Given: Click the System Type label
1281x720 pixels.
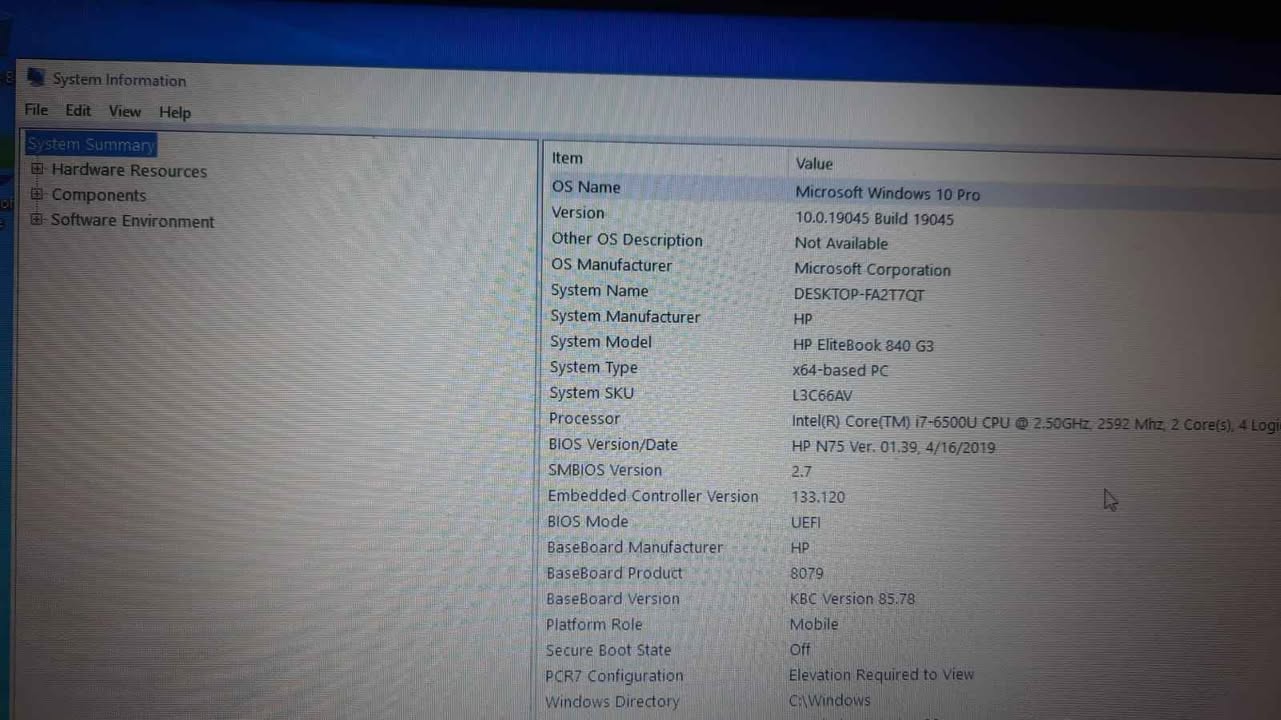Looking at the screenshot, I should pos(593,368).
